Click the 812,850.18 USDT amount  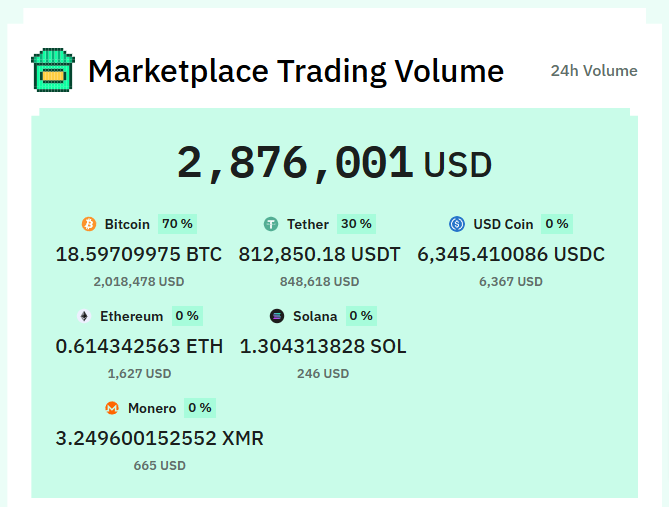click(x=320, y=254)
